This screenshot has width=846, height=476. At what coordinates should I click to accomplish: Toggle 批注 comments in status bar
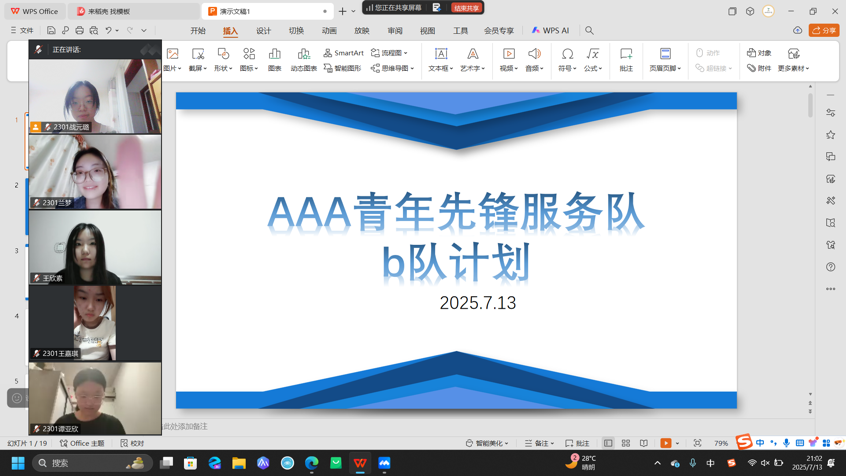click(577, 443)
